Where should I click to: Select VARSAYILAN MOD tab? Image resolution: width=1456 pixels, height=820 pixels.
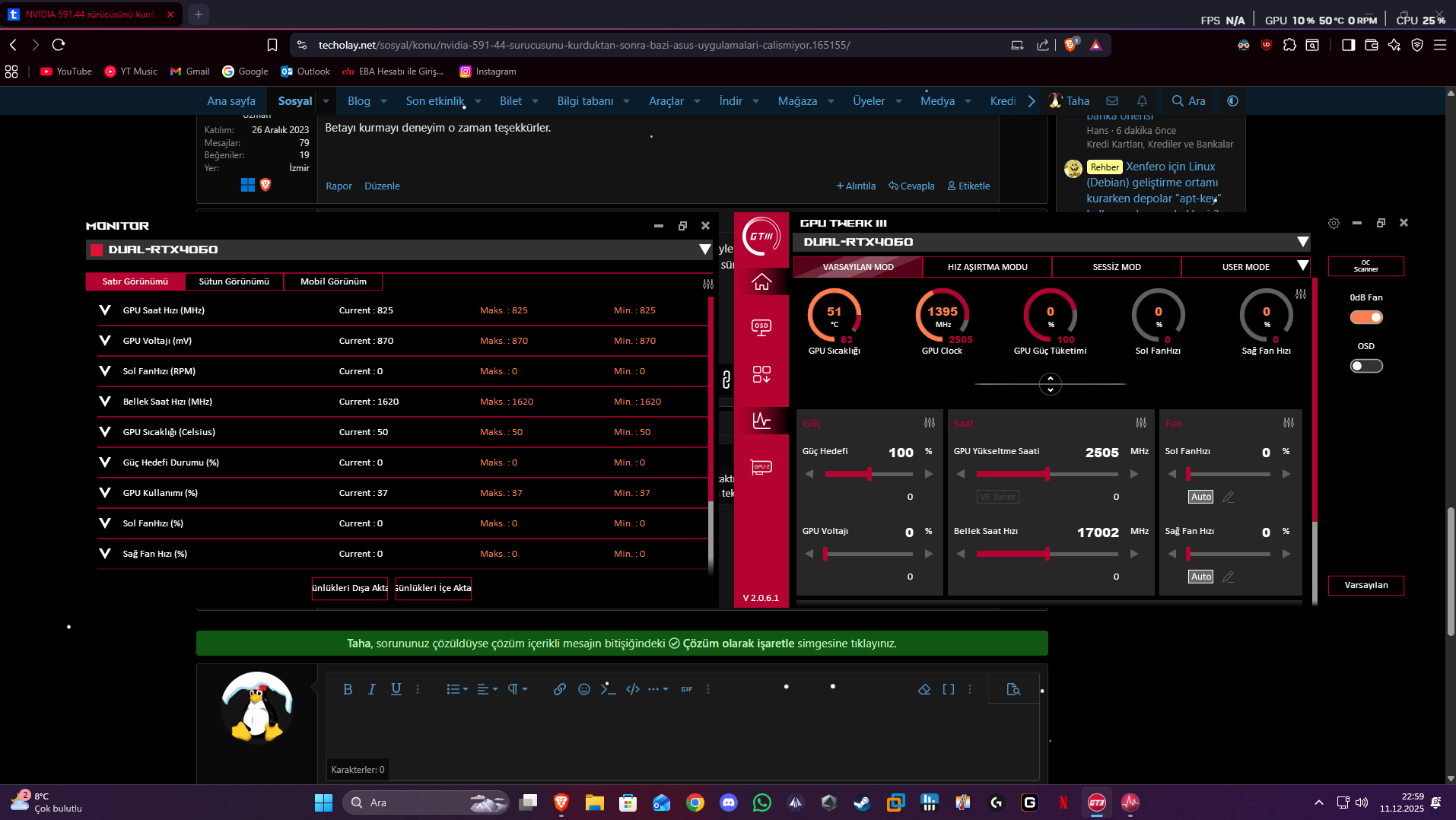[858, 267]
